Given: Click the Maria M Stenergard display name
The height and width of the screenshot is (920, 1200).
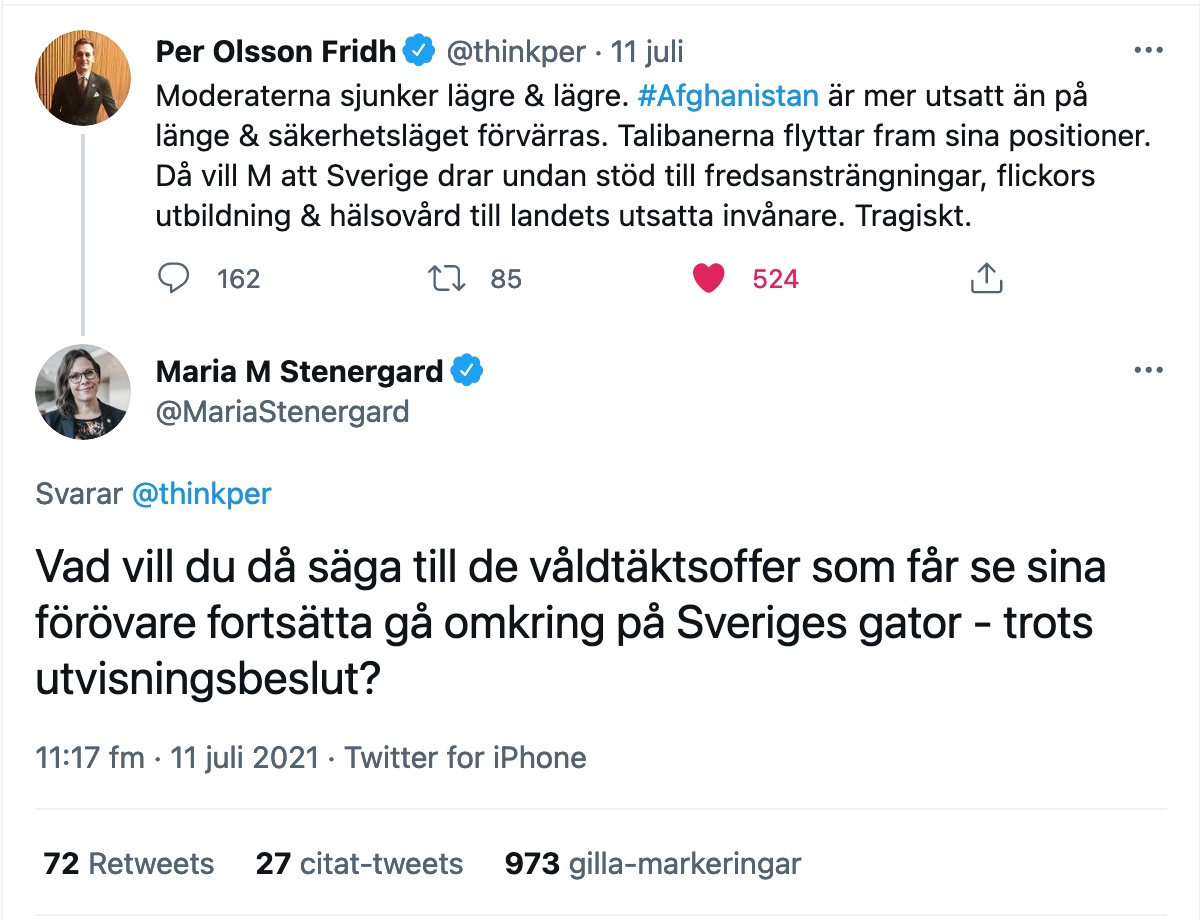Looking at the screenshot, I should 299,371.
